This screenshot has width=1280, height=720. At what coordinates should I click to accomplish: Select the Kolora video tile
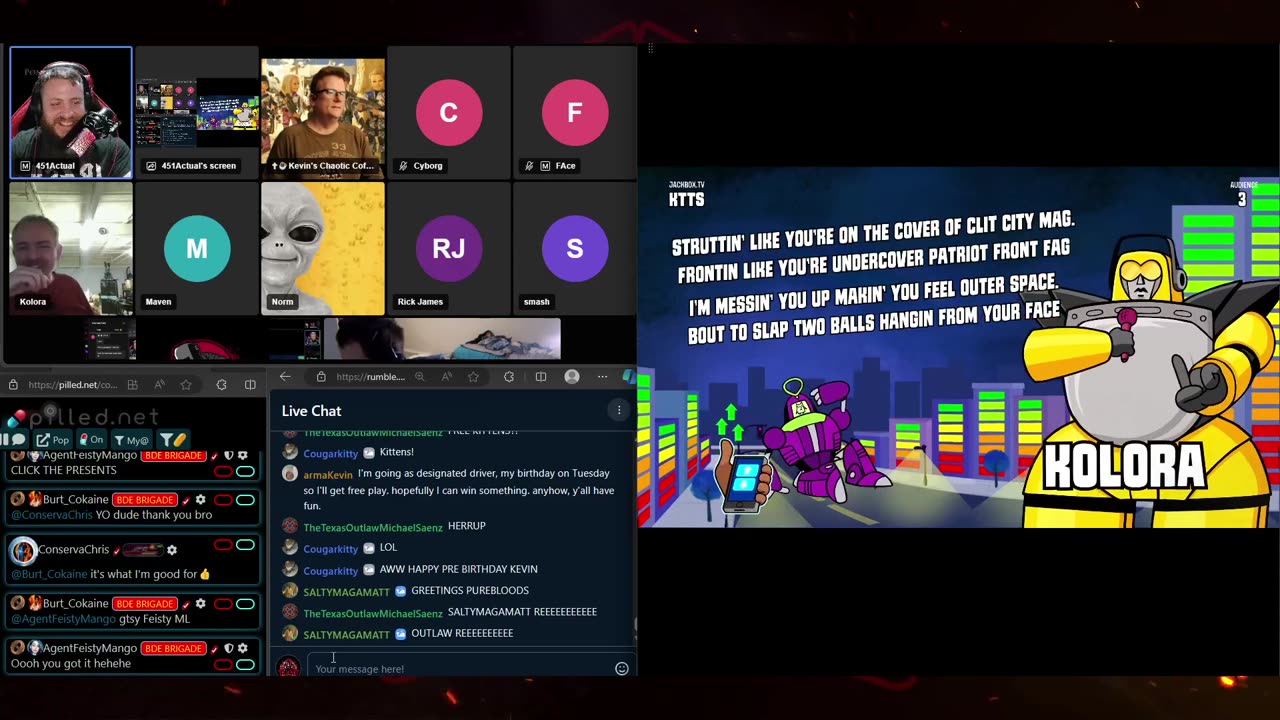click(70, 248)
